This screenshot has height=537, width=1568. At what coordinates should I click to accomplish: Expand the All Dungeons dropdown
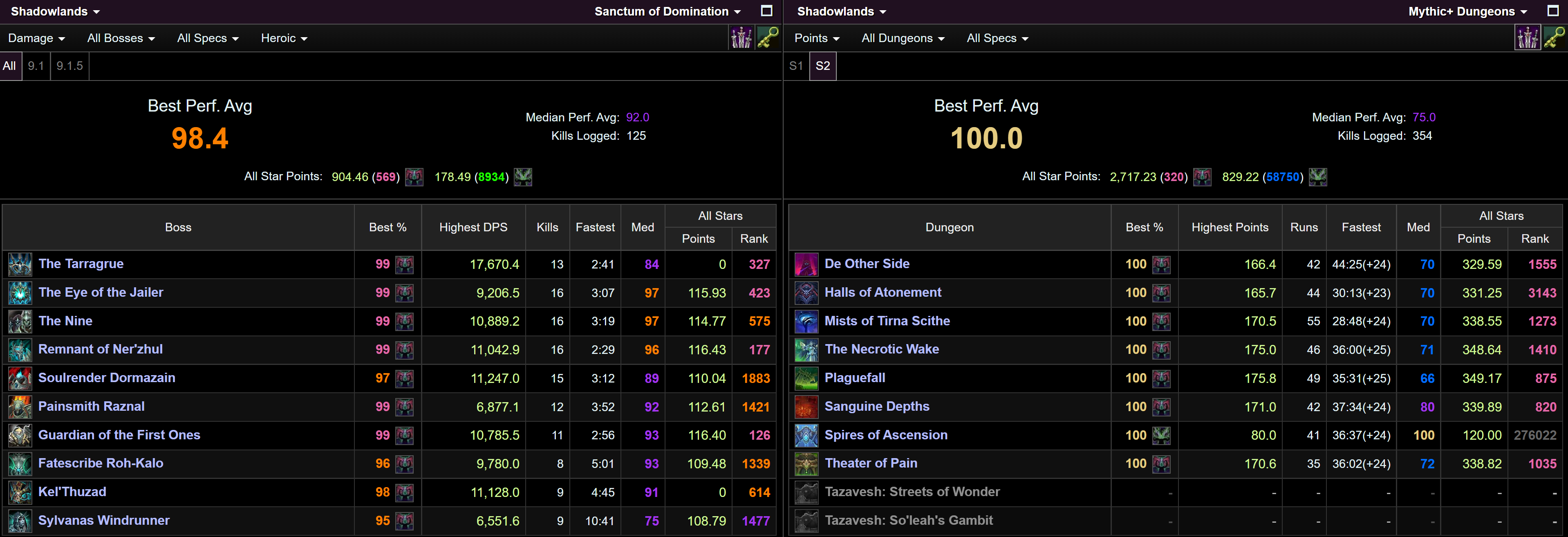(903, 38)
